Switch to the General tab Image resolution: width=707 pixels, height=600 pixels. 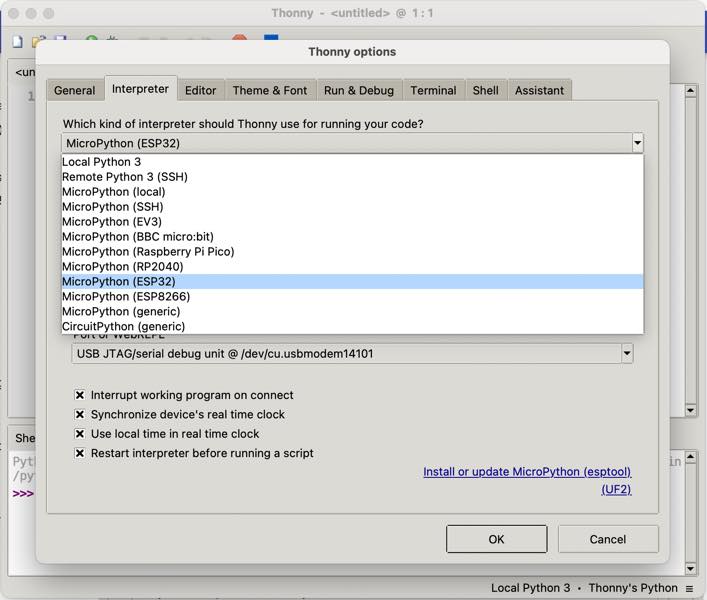click(75, 90)
